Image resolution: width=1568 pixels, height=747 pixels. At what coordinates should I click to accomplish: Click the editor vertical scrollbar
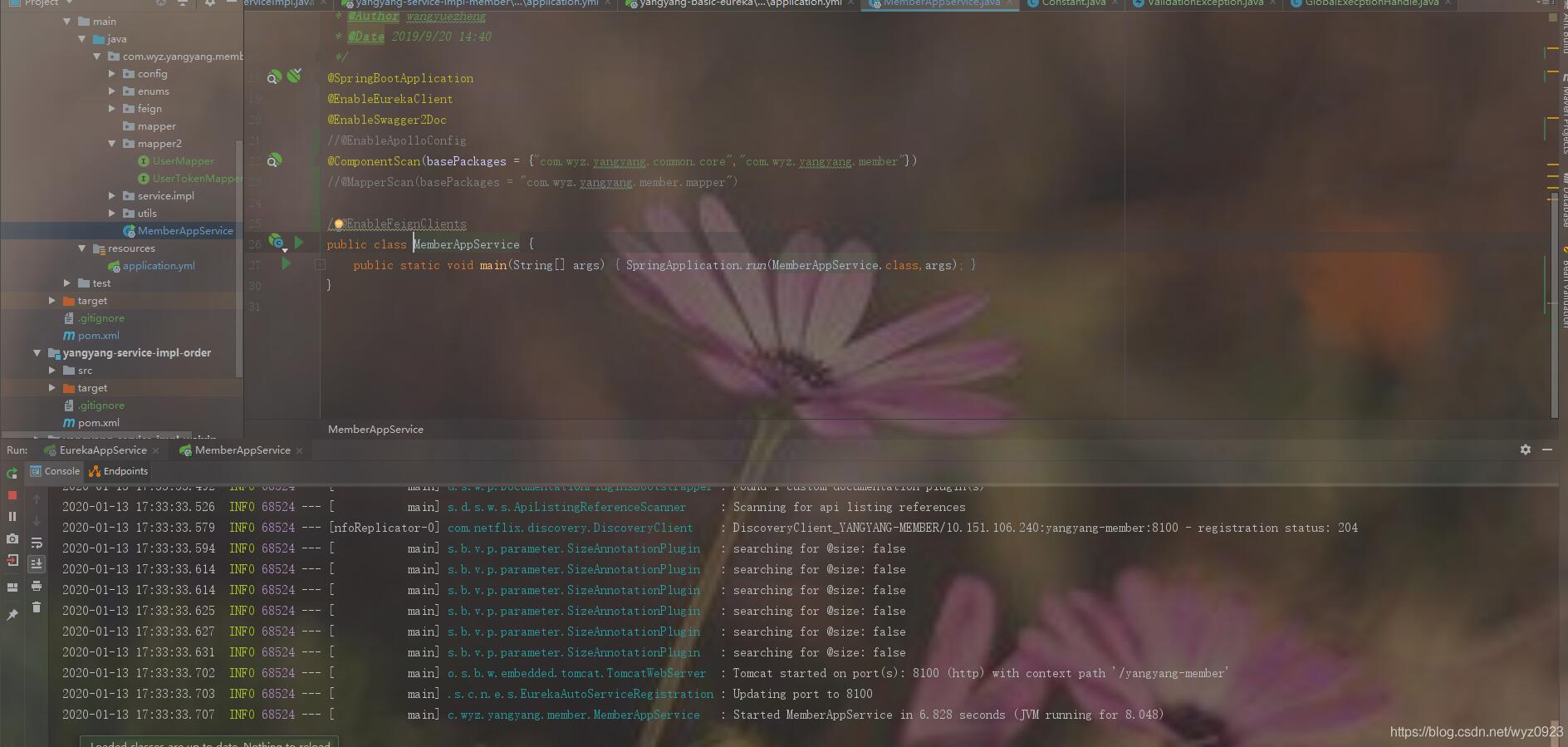pyautogui.click(x=1554, y=249)
